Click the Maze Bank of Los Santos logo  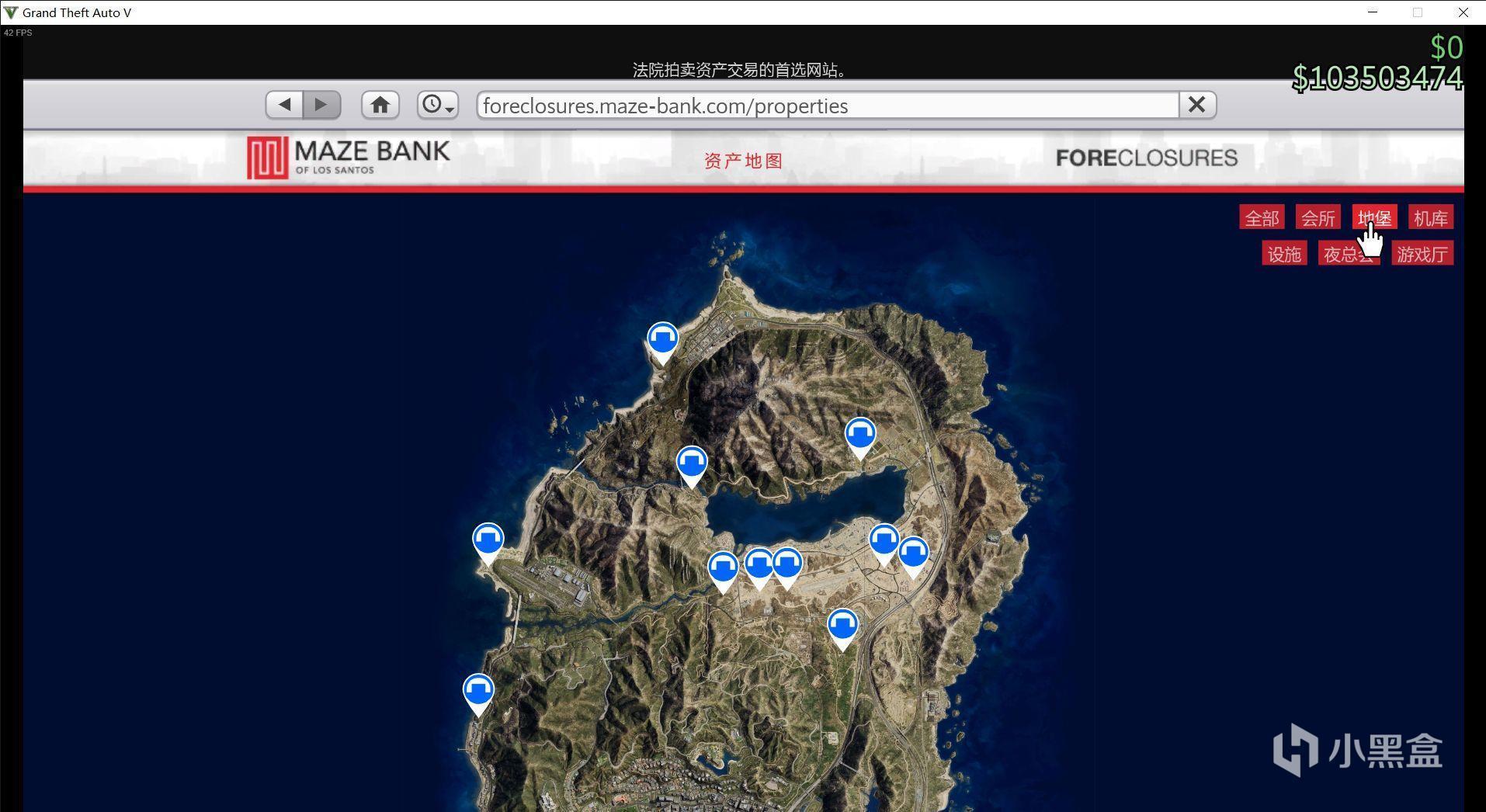349,158
